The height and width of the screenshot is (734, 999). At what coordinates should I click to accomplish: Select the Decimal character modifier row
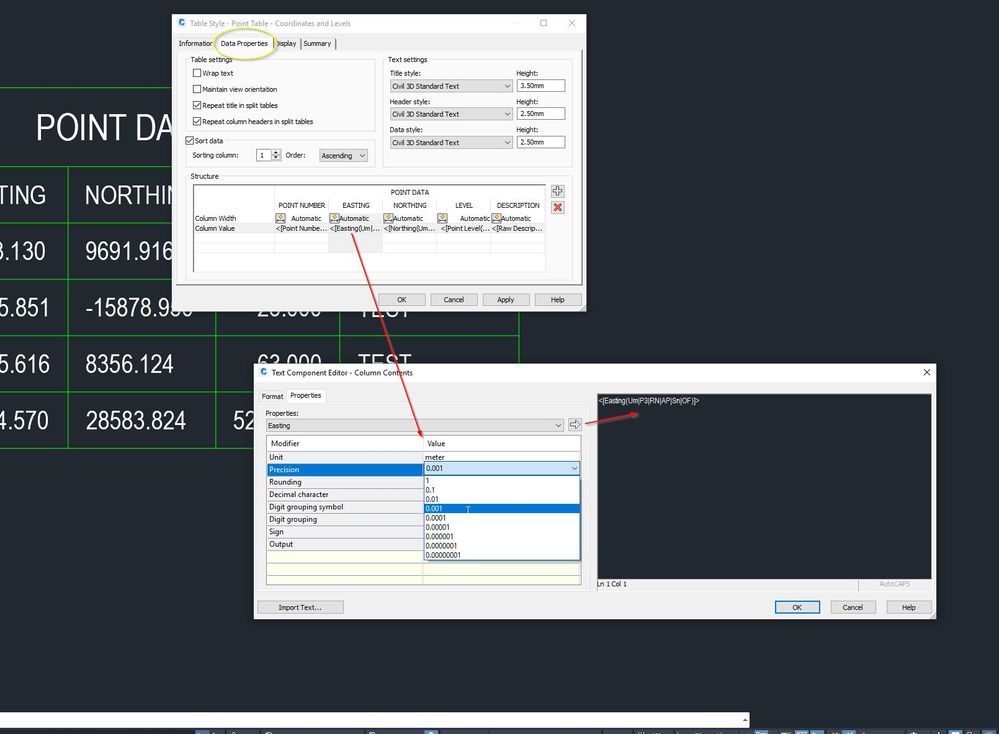tap(345, 494)
